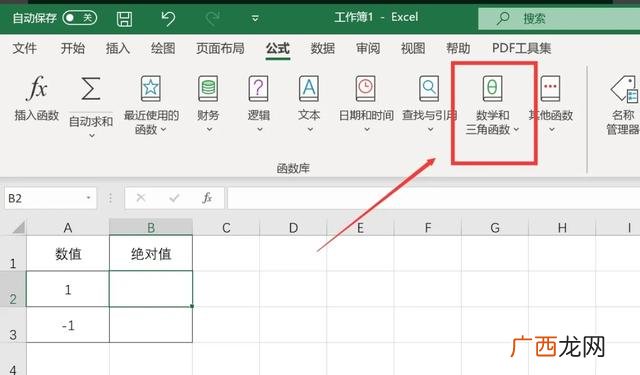Viewport: 640px width, 375px height.
Task: Switch to the 绘图 (Draw) tab
Action: pos(163,48)
